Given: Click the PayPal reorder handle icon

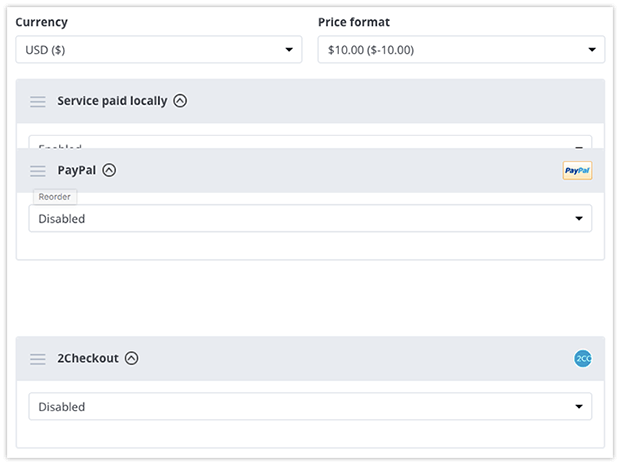Looking at the screenshot, I should [38, 171].
